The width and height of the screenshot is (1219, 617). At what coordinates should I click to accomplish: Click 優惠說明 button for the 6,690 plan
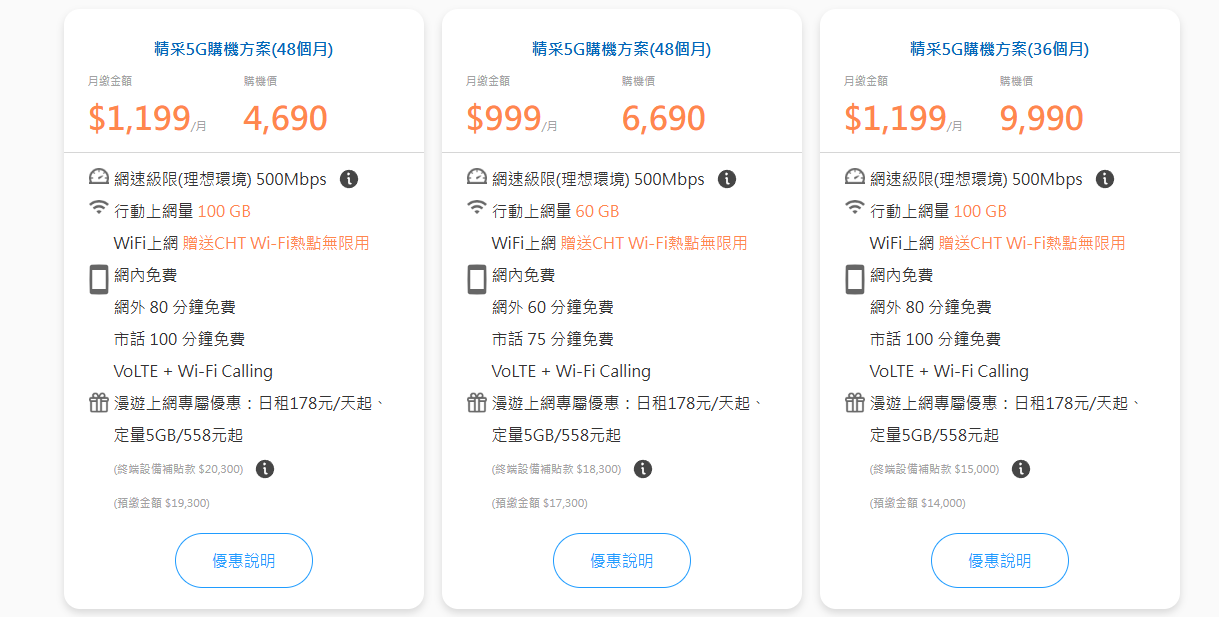622,560
